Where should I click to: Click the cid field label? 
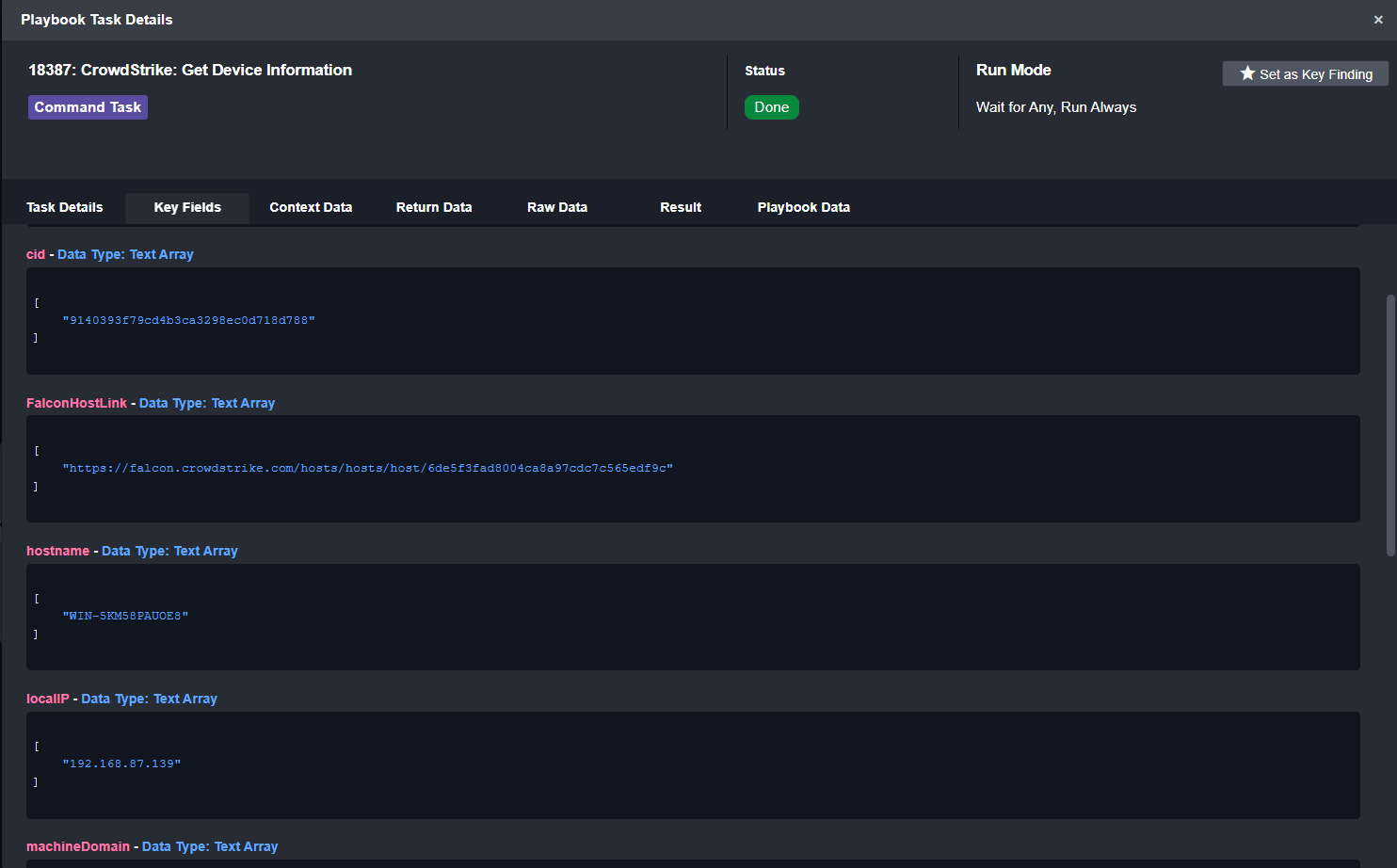[x=36, y=254]
